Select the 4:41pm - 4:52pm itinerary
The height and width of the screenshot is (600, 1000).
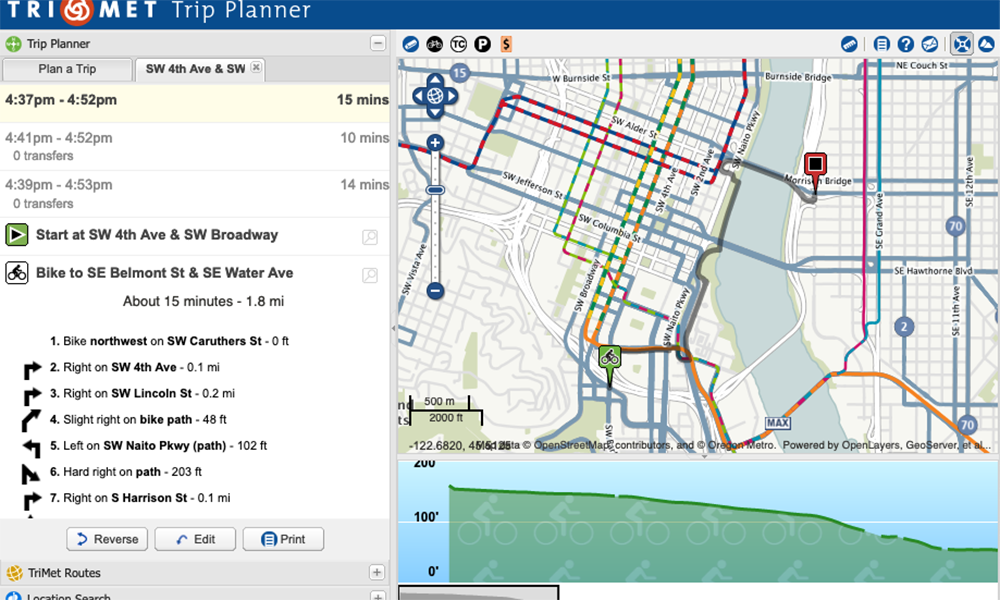pos(195,147)
